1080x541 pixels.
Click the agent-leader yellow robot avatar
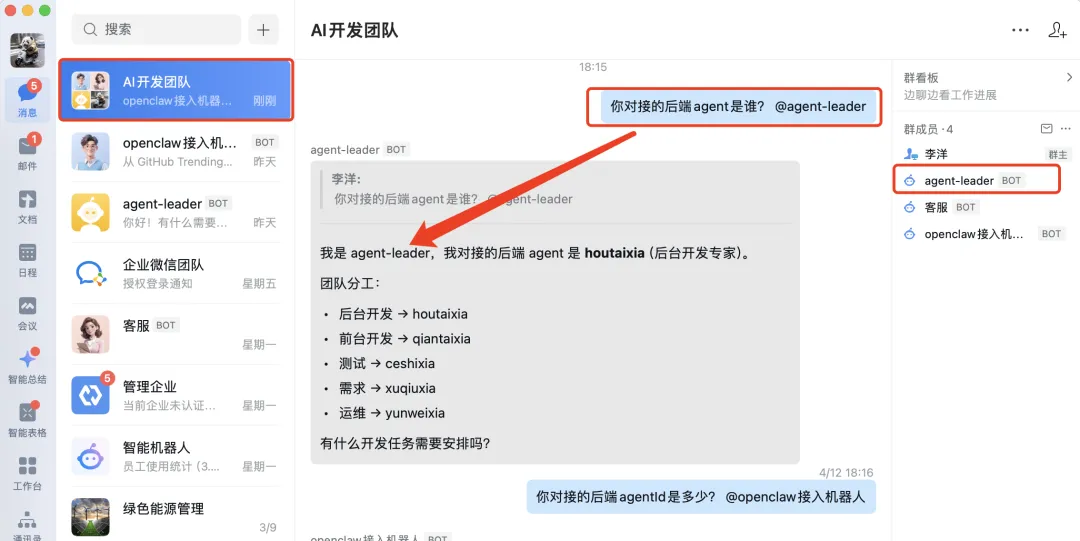(90, 212)
